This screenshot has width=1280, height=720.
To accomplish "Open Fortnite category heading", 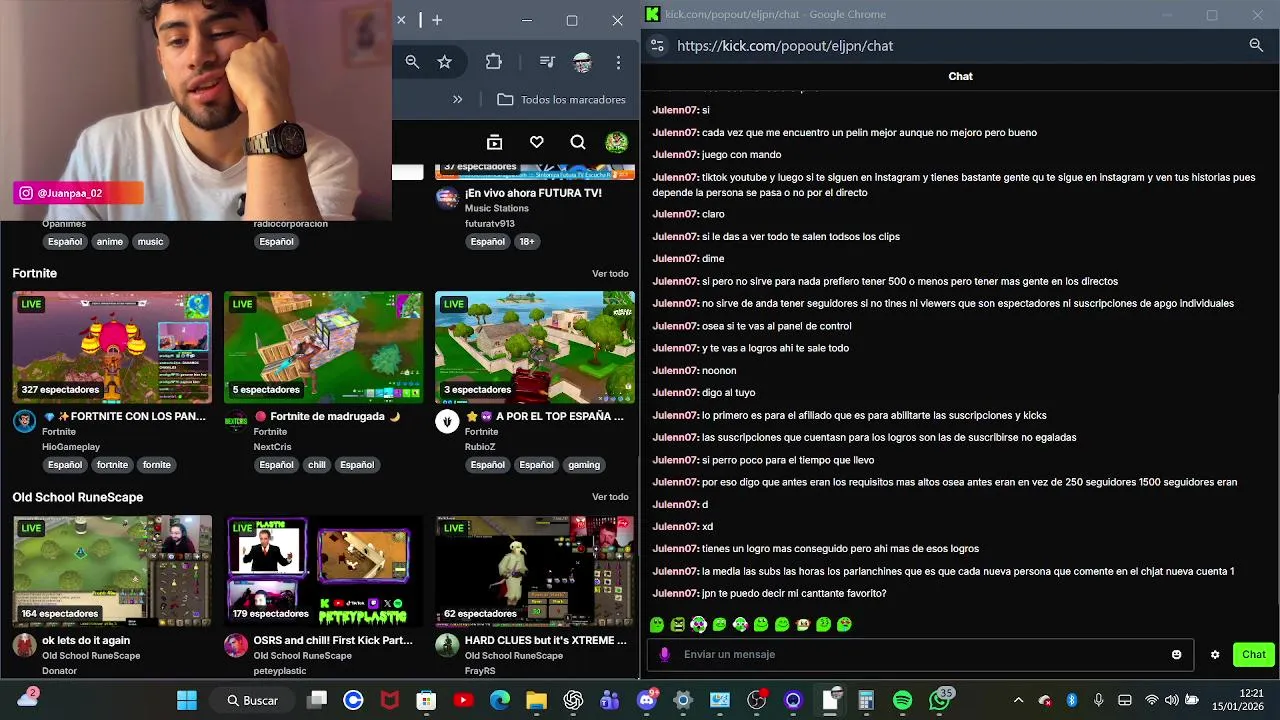I will [35, 273].
